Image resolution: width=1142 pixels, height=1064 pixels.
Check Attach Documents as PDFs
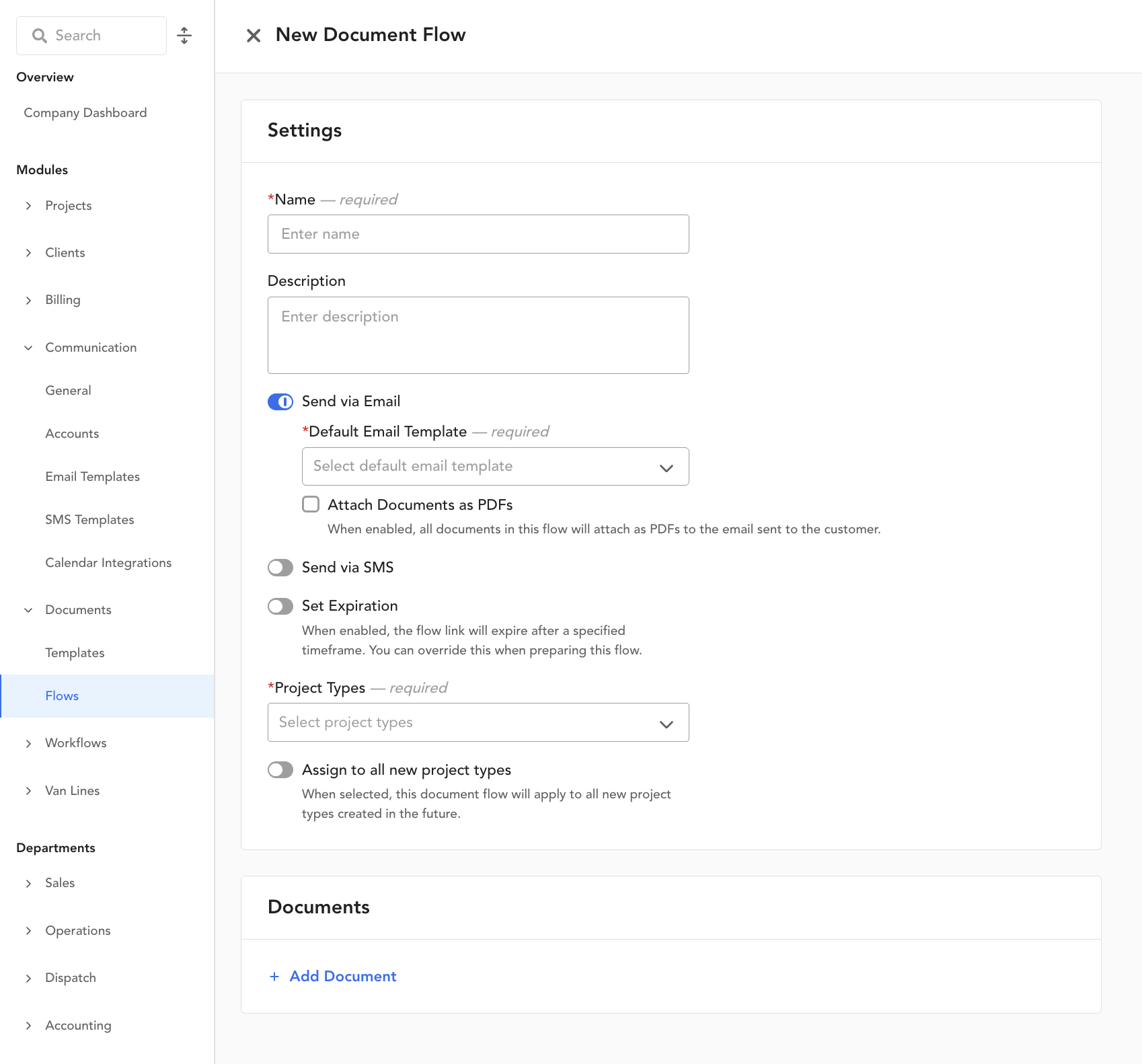(x=311, y=504)
